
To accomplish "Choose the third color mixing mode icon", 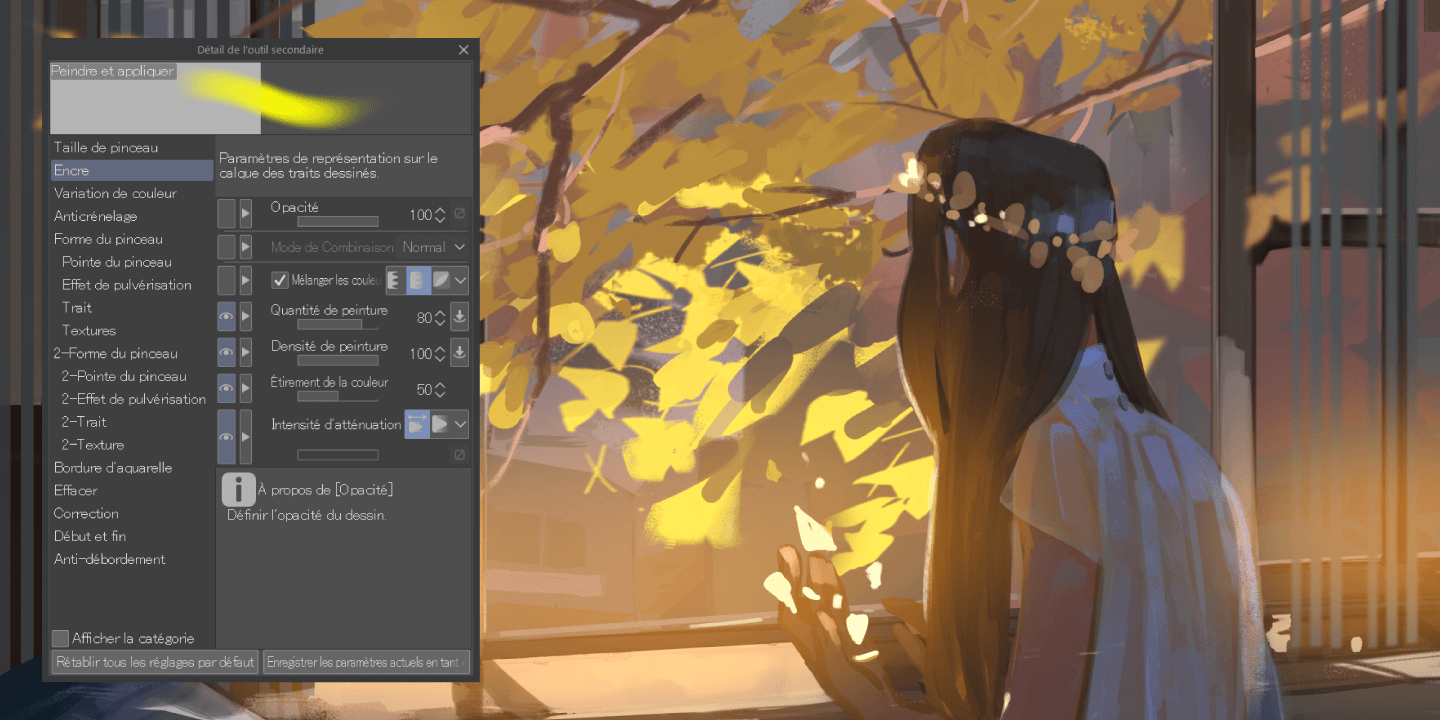I will click(x=441, y=281).
